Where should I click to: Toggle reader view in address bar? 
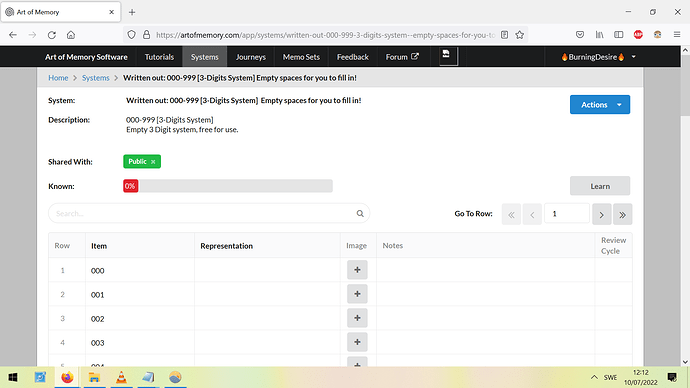click(x=504, y=35)
